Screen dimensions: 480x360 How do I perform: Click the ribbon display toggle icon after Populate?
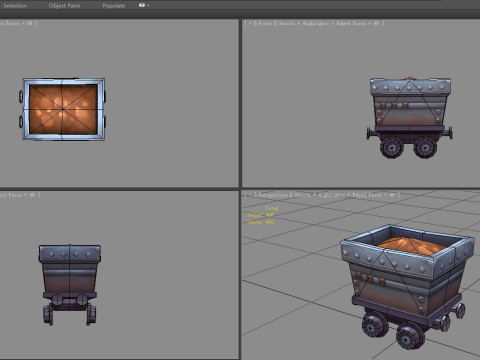(142, 5)
